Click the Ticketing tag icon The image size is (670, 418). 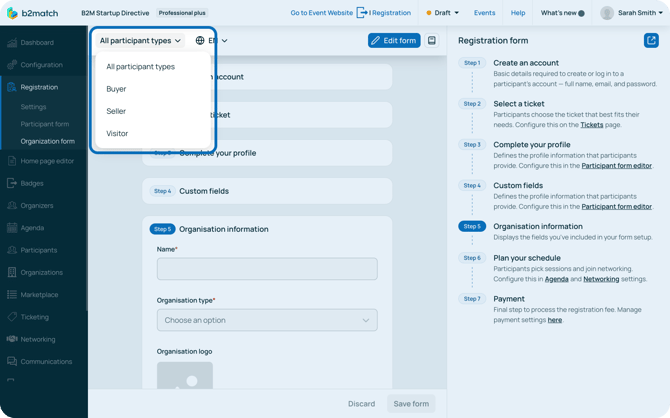click(x=12, y=317)
